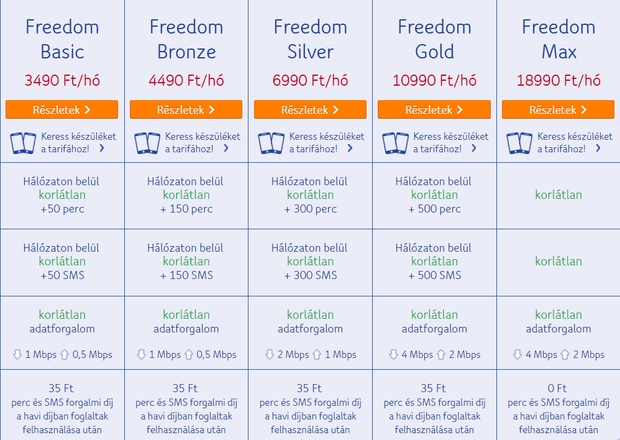Open Részletek for Freedom Bronze plan
This screenshot has width=620, height=440.
coord(186,110)
